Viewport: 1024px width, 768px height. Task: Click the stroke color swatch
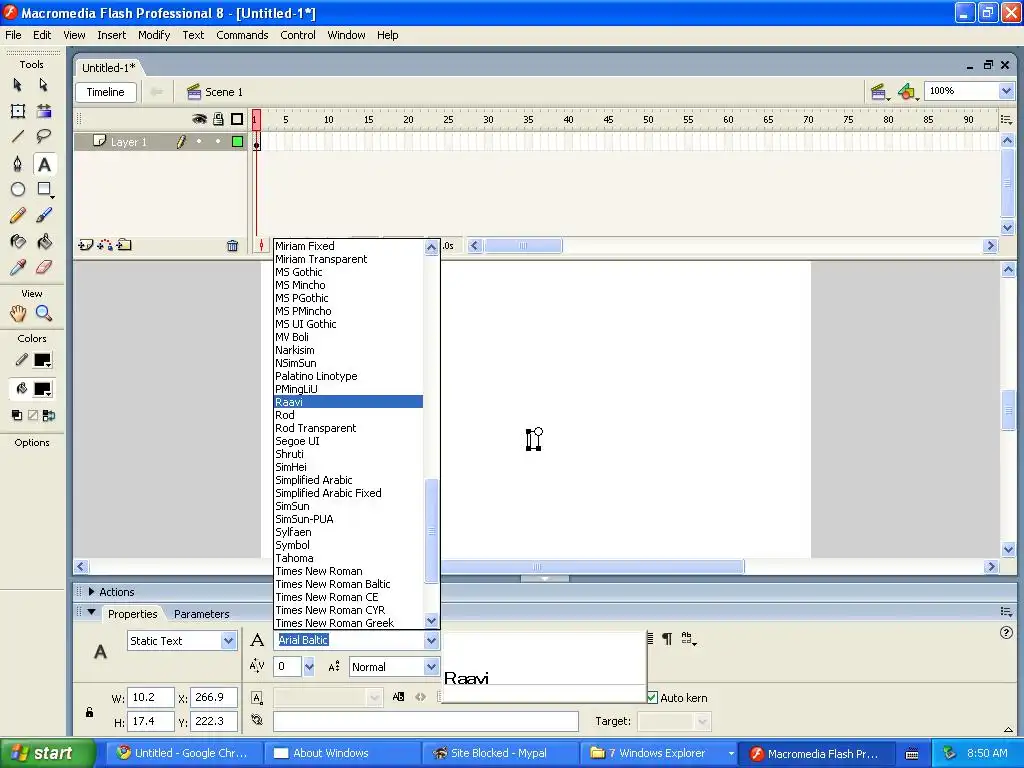tap(42, 360)
